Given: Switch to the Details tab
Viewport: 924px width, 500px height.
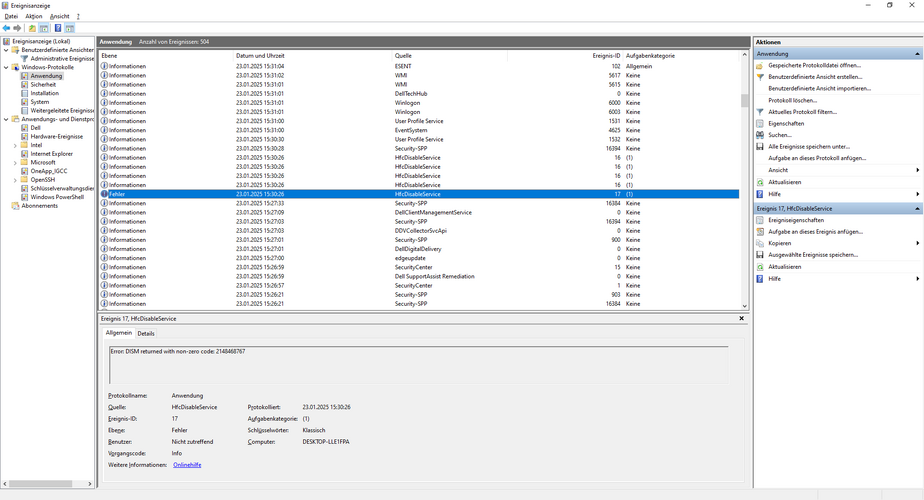Looking at the screenshot, I should (x=146, y=333).
